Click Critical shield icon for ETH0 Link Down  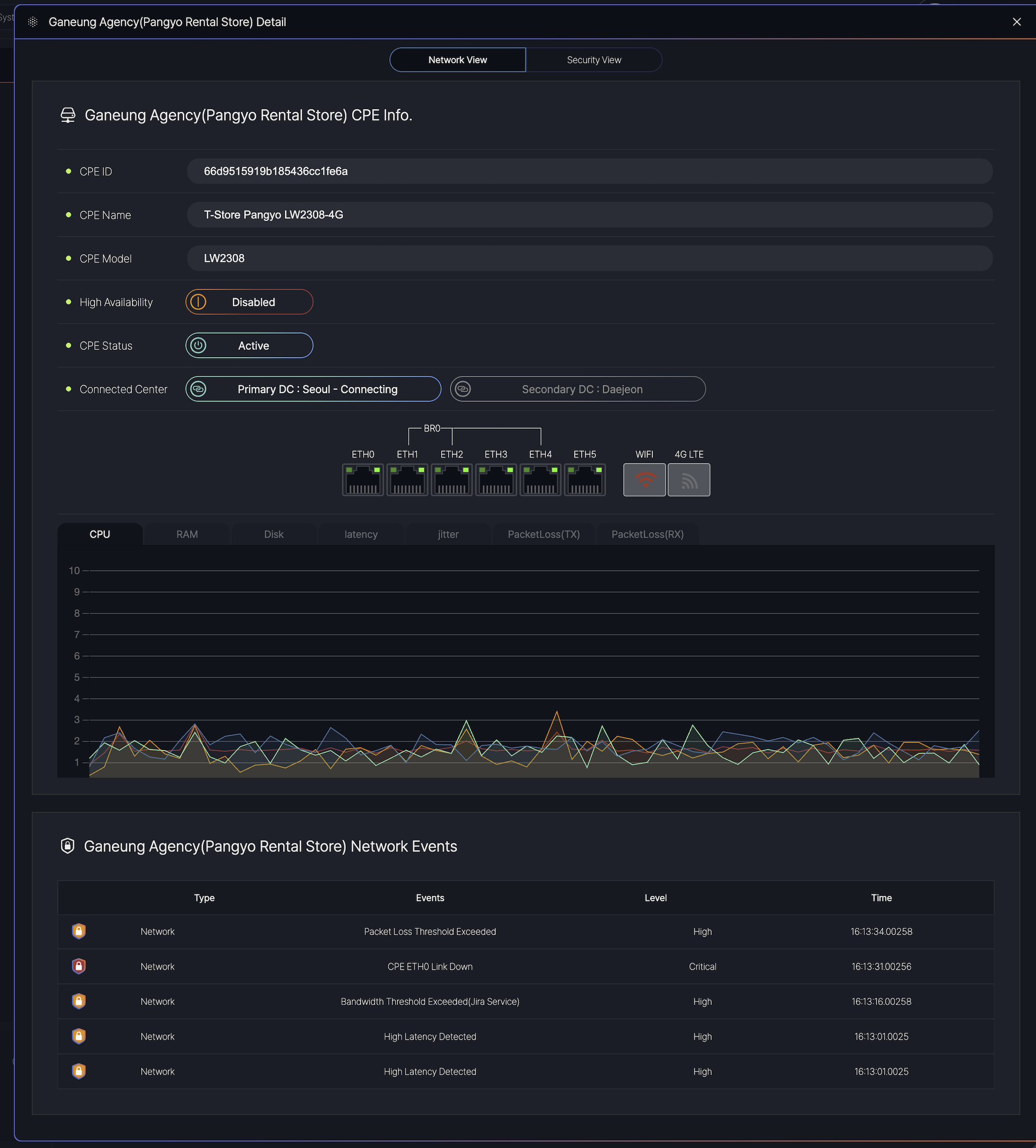click(78, 966)
